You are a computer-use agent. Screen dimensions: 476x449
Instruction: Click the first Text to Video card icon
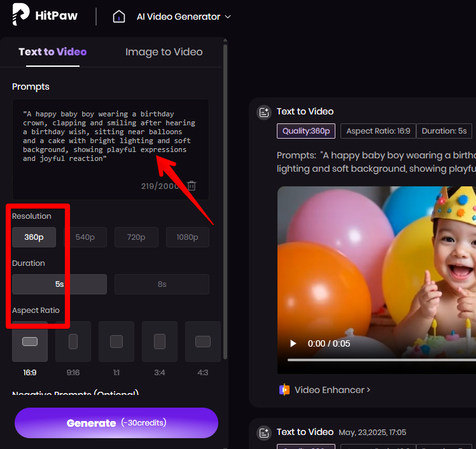tap(264, 112)
